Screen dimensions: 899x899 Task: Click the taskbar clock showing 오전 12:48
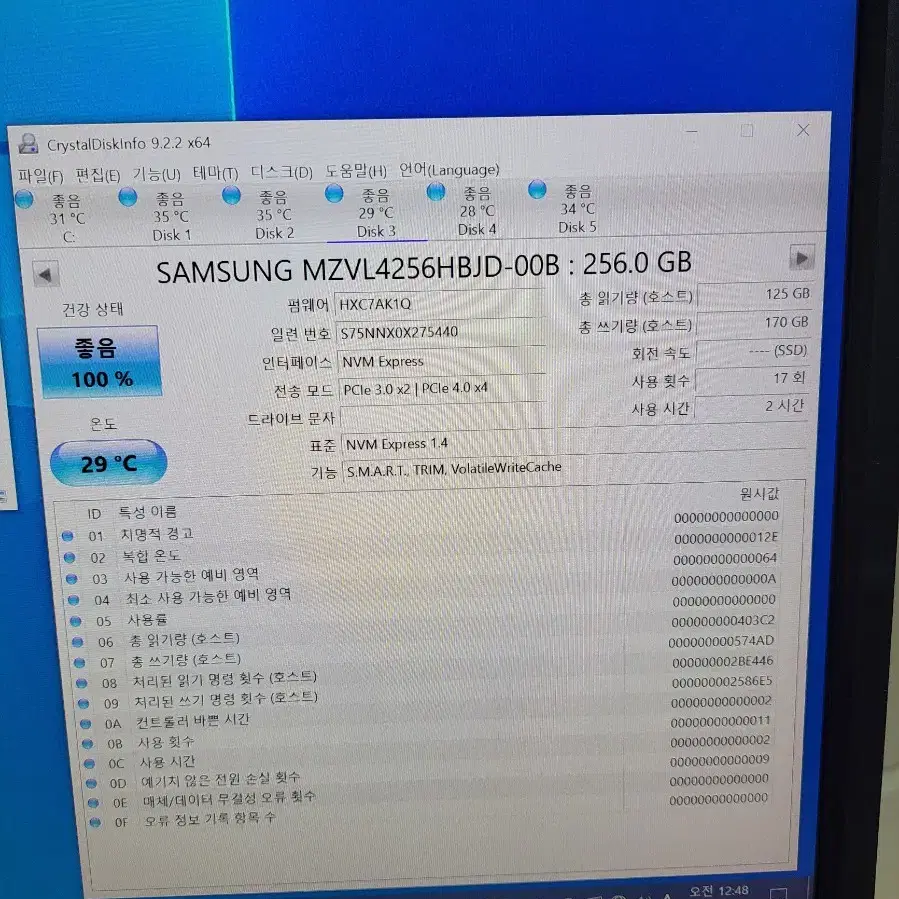[x=718, y=891]
